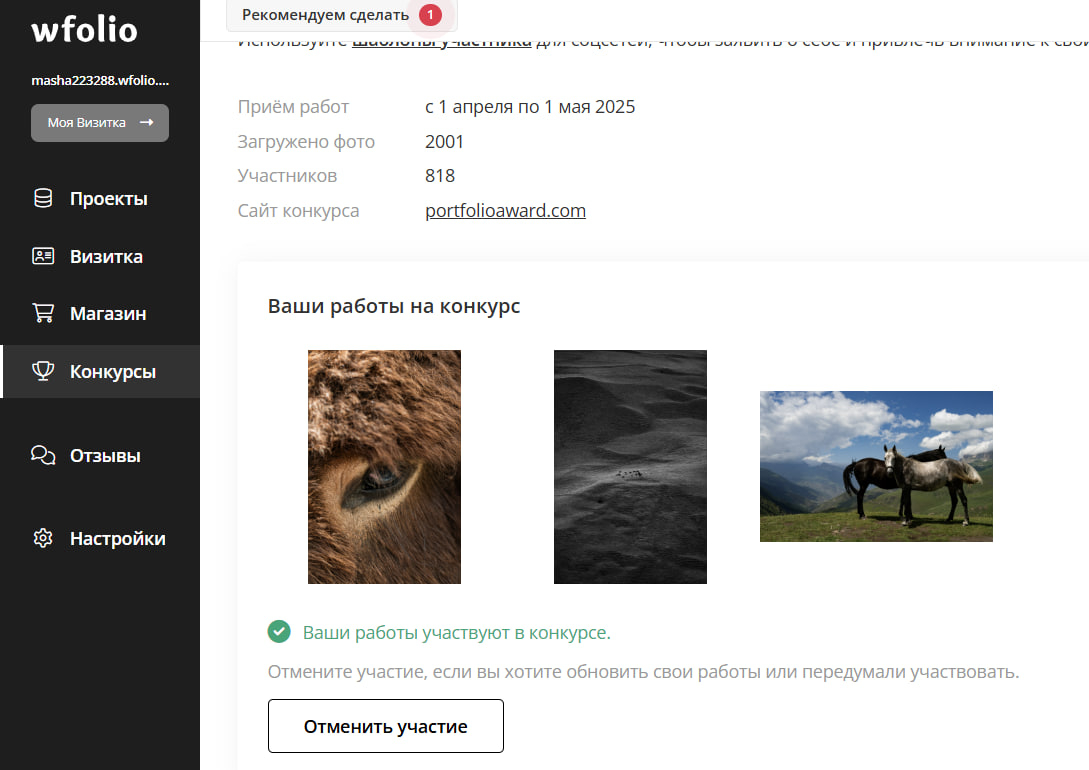Open the Настройки menu item

point(100,538)
